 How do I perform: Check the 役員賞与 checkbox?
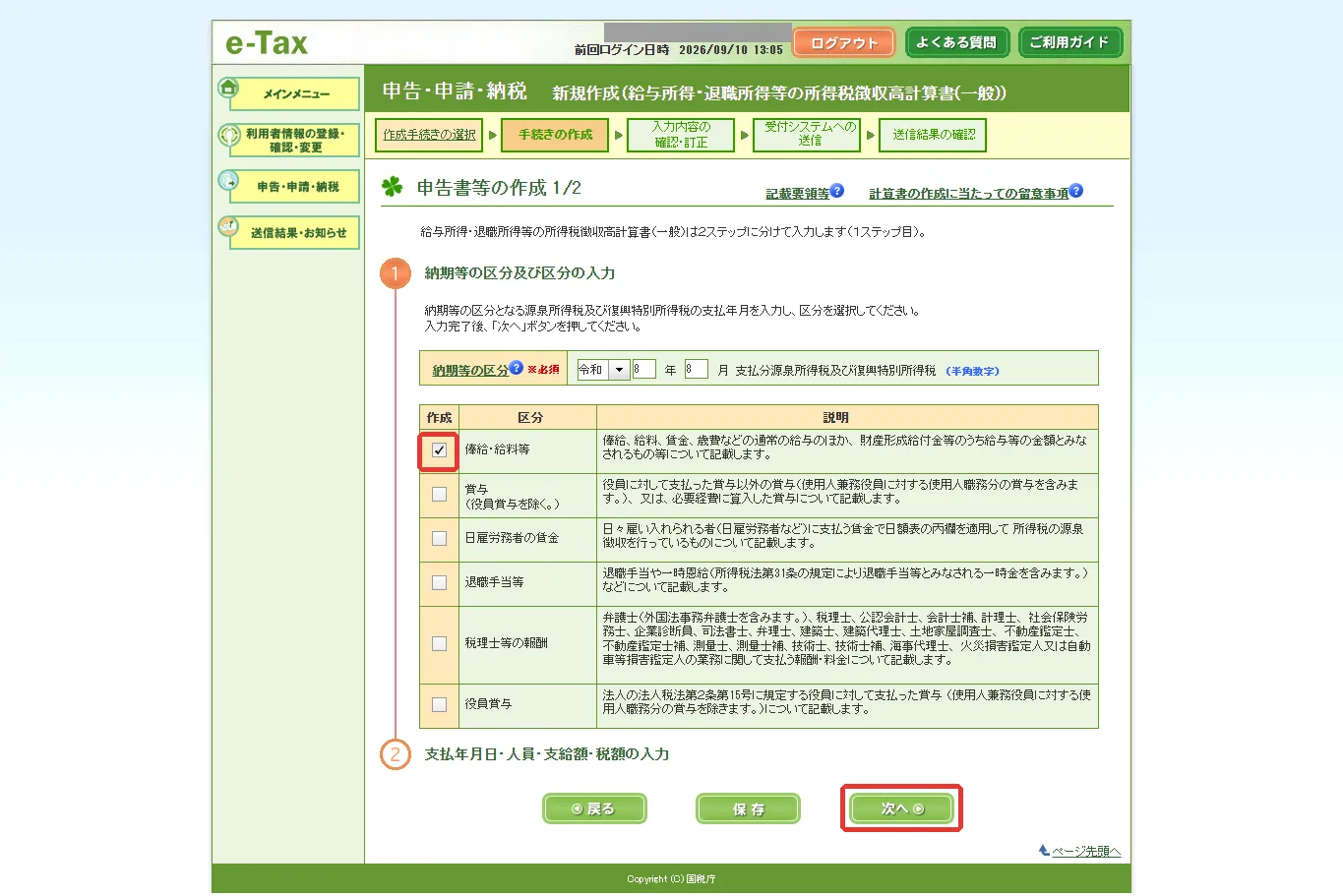tap(439, 705)
